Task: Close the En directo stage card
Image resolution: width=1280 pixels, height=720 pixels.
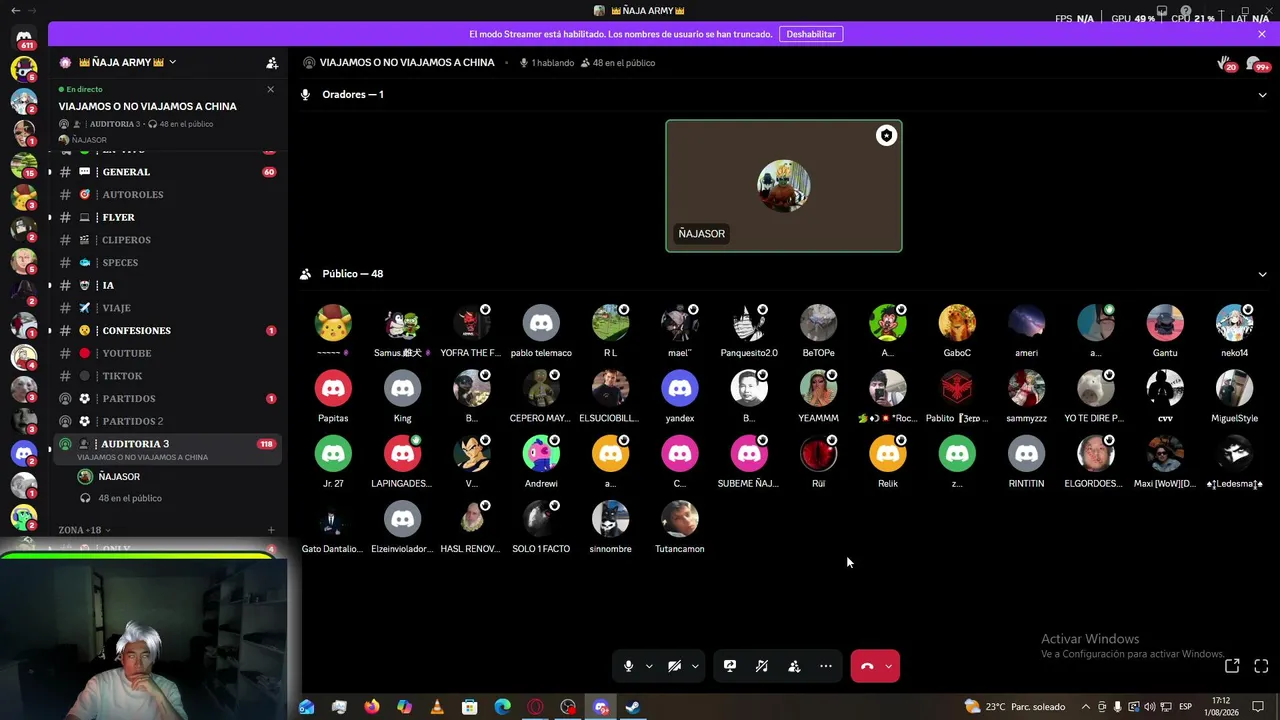Action: pos(270,89)
